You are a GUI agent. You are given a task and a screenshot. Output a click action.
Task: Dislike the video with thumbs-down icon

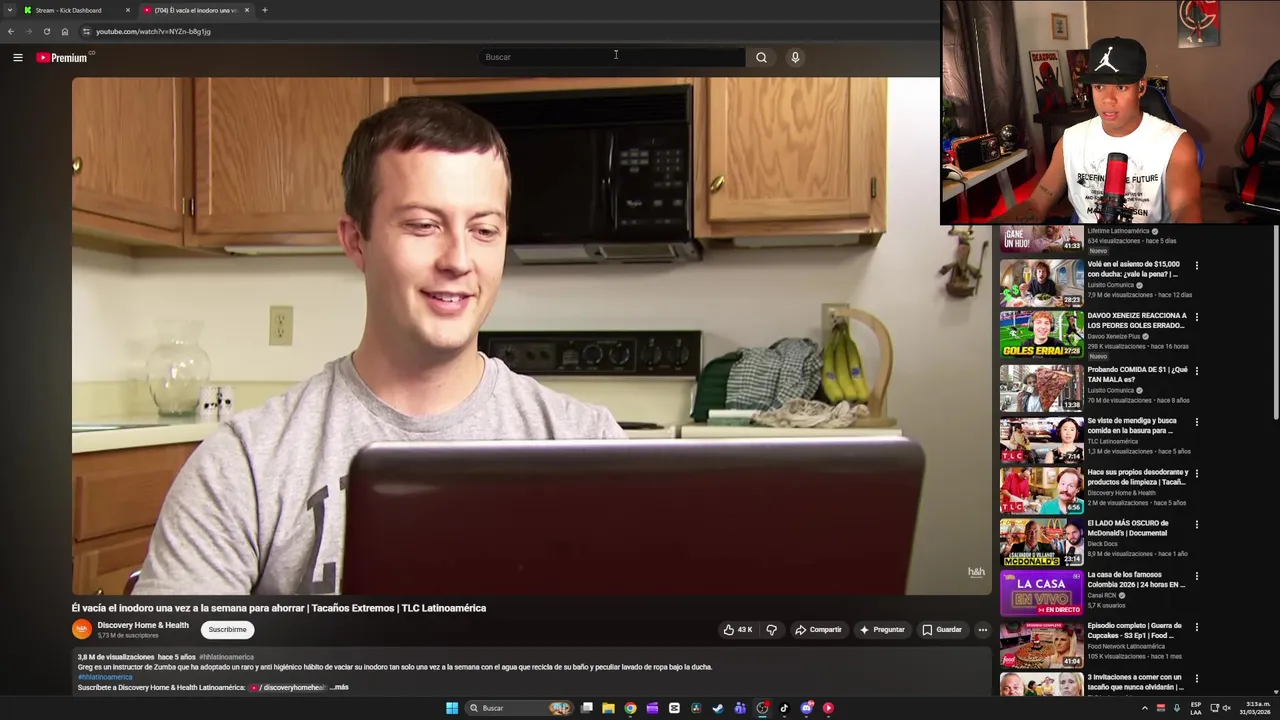coord(771,630)
